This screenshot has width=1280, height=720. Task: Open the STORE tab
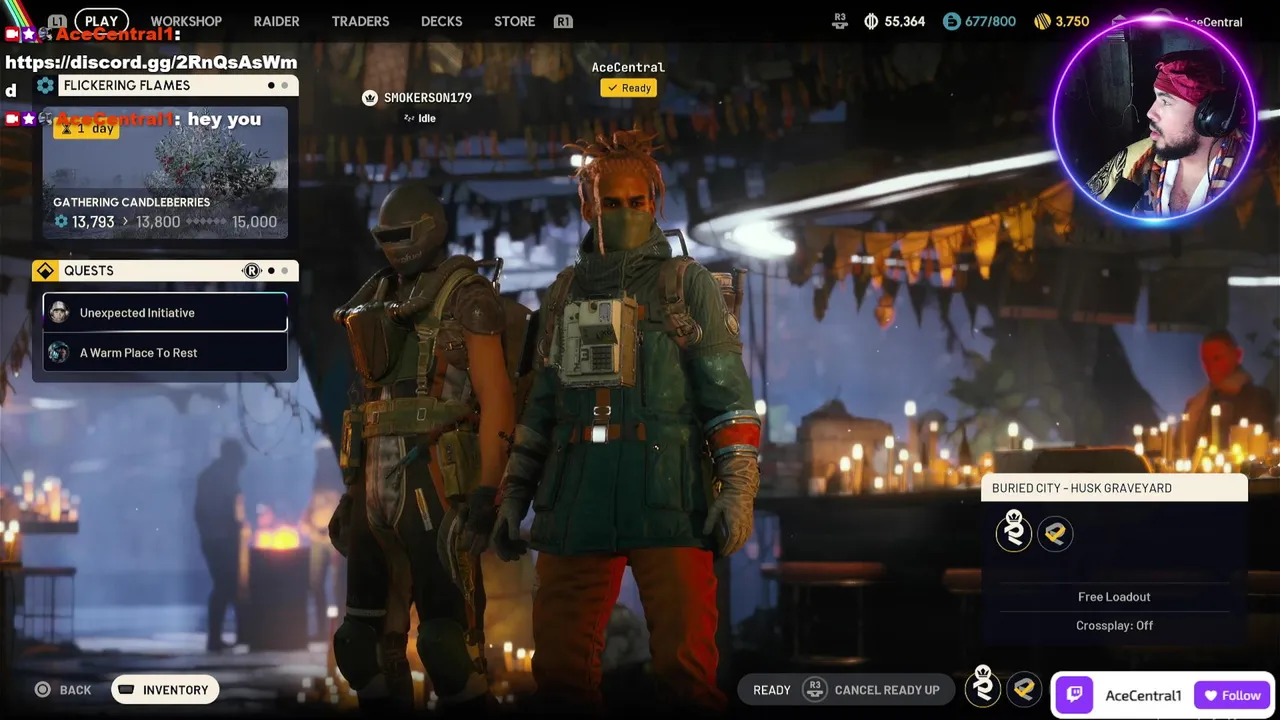click(514, 21)
